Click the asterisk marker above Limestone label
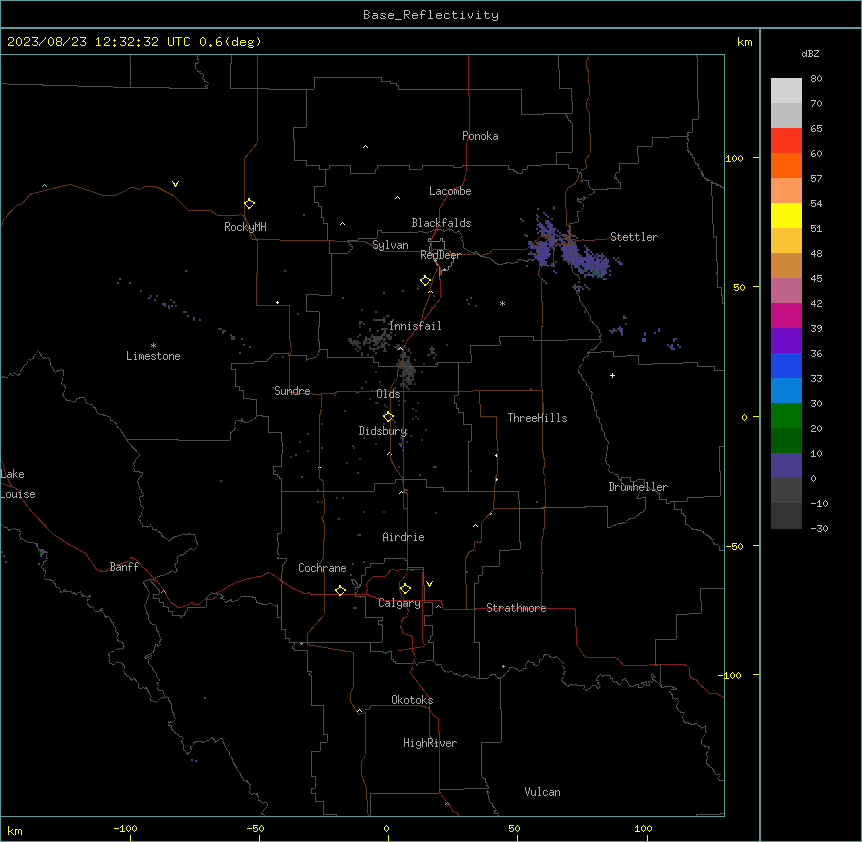Image resolution: width=862 pixels, height=842 pixels. 153,346
